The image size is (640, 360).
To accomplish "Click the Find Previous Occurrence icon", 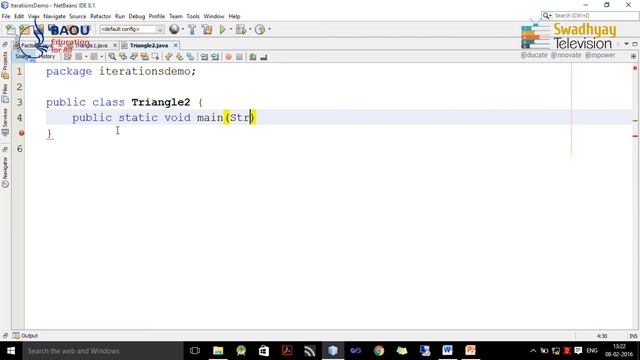I will (122, 57).
